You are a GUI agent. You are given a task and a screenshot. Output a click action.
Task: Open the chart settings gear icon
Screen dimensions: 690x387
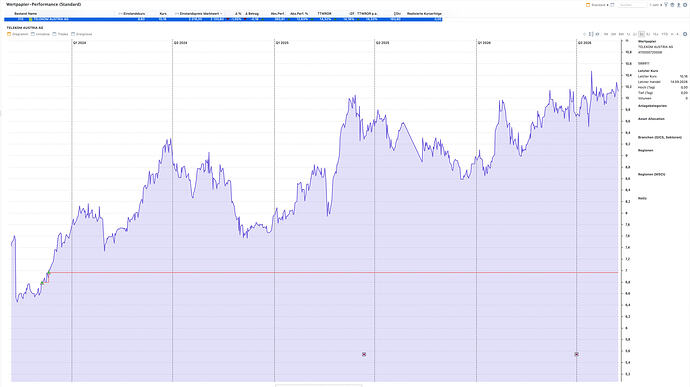685,34
